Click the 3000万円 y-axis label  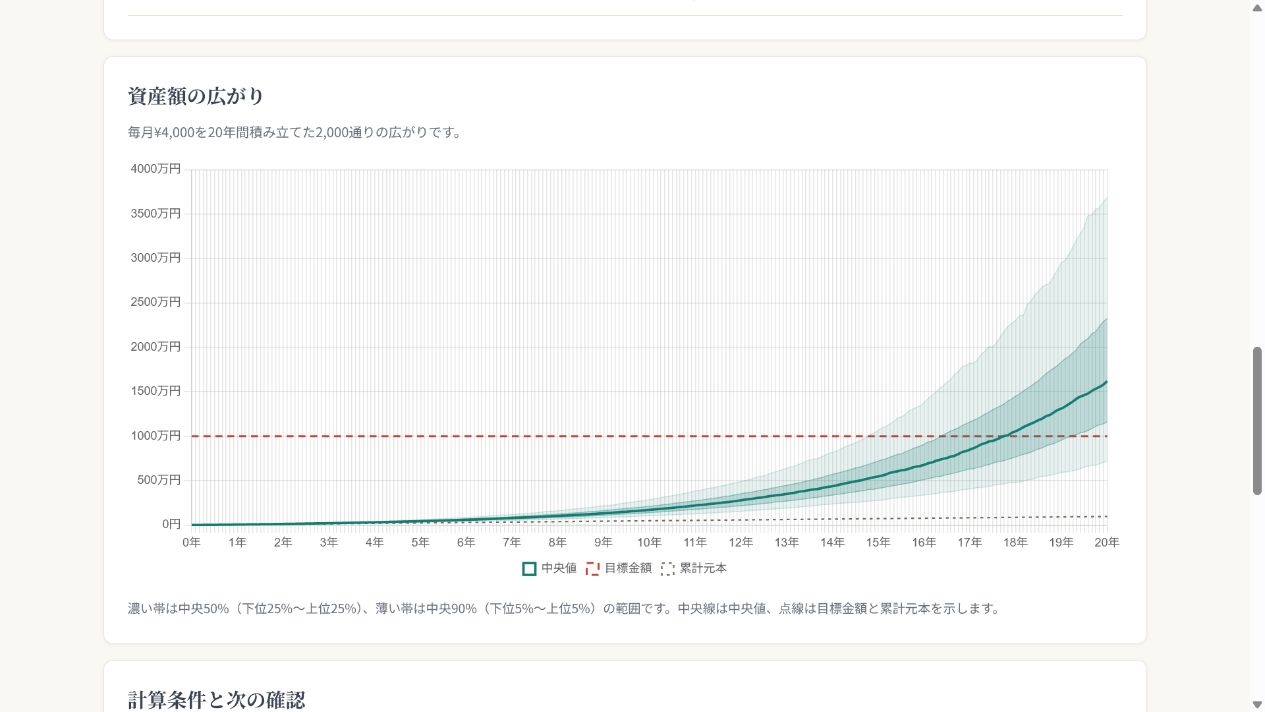(x=156, y=257)
